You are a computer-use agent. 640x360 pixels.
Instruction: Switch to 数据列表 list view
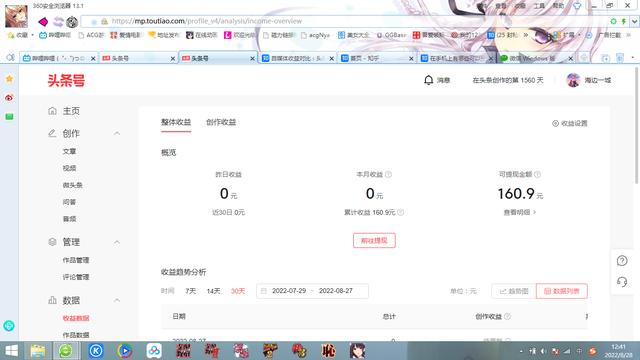(562, 291)
